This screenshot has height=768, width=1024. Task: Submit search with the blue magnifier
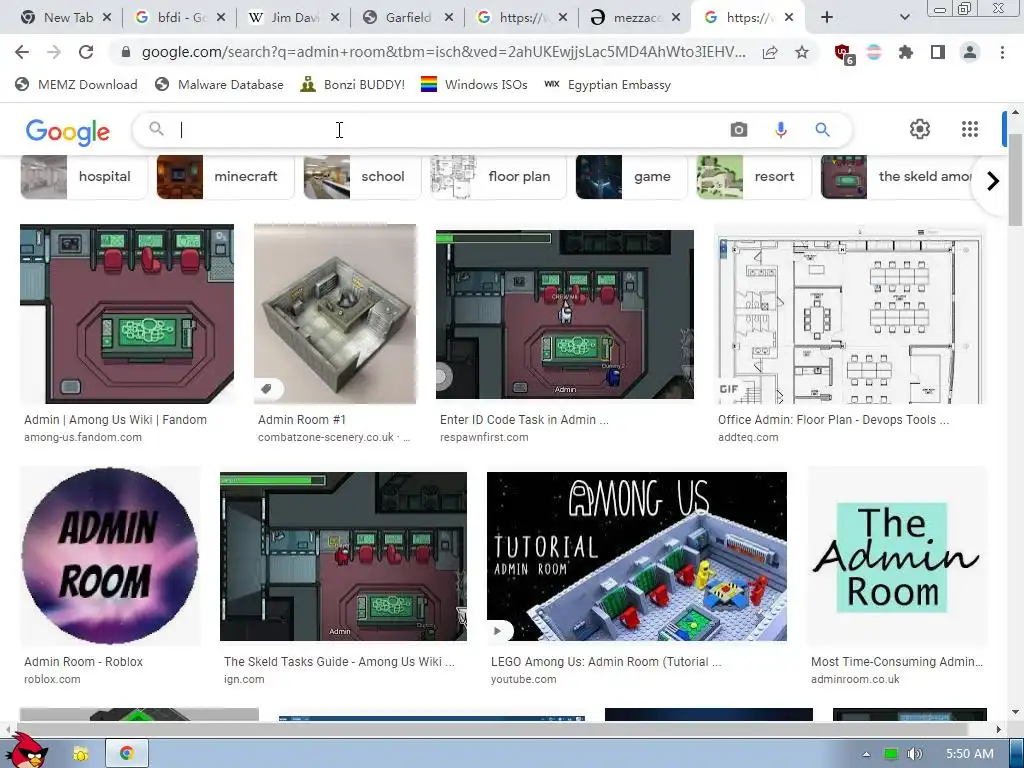coord(822,130)
